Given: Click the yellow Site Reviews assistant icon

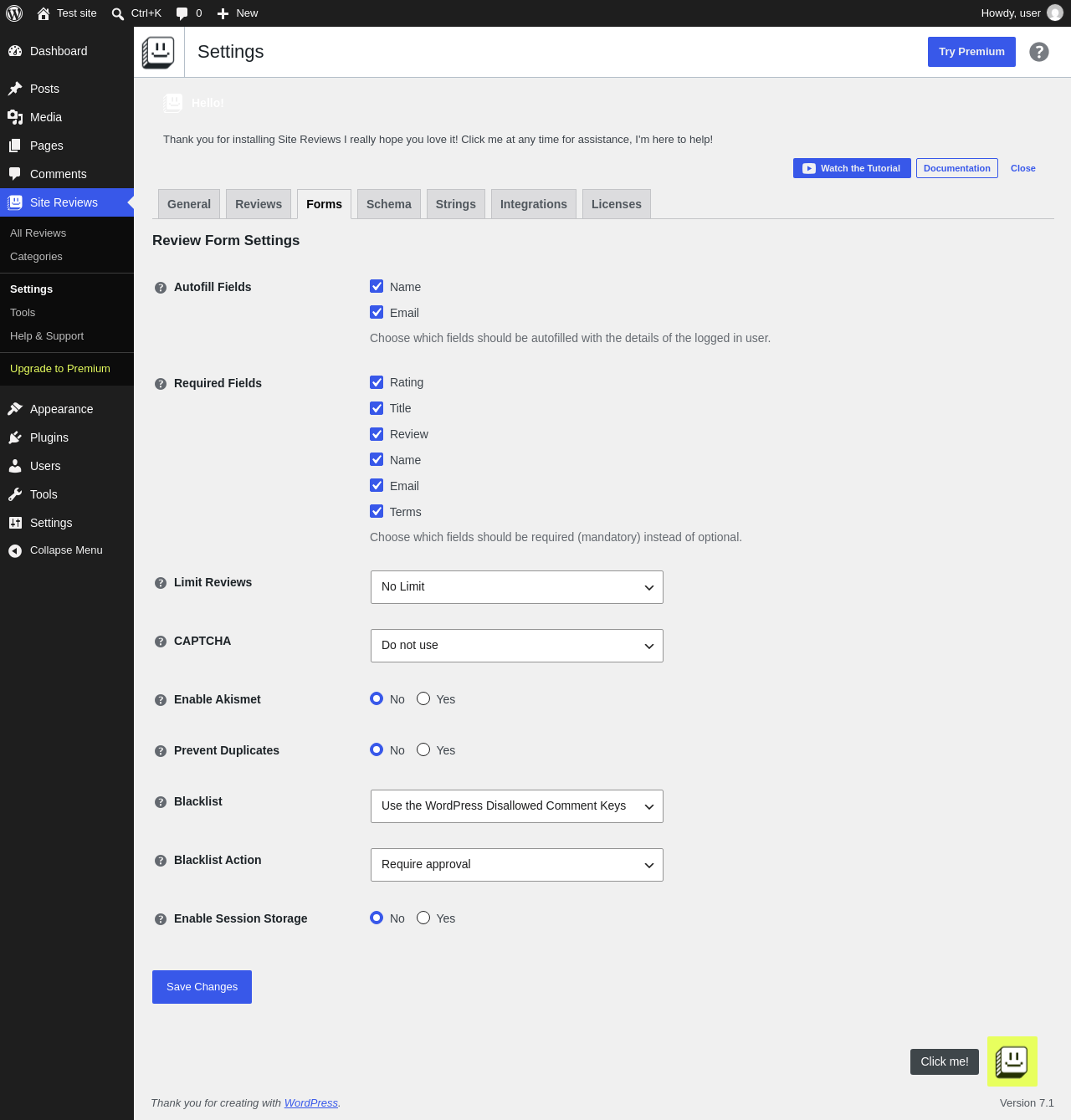Looking at the screenshot, I should (x=1012, y=1061).
